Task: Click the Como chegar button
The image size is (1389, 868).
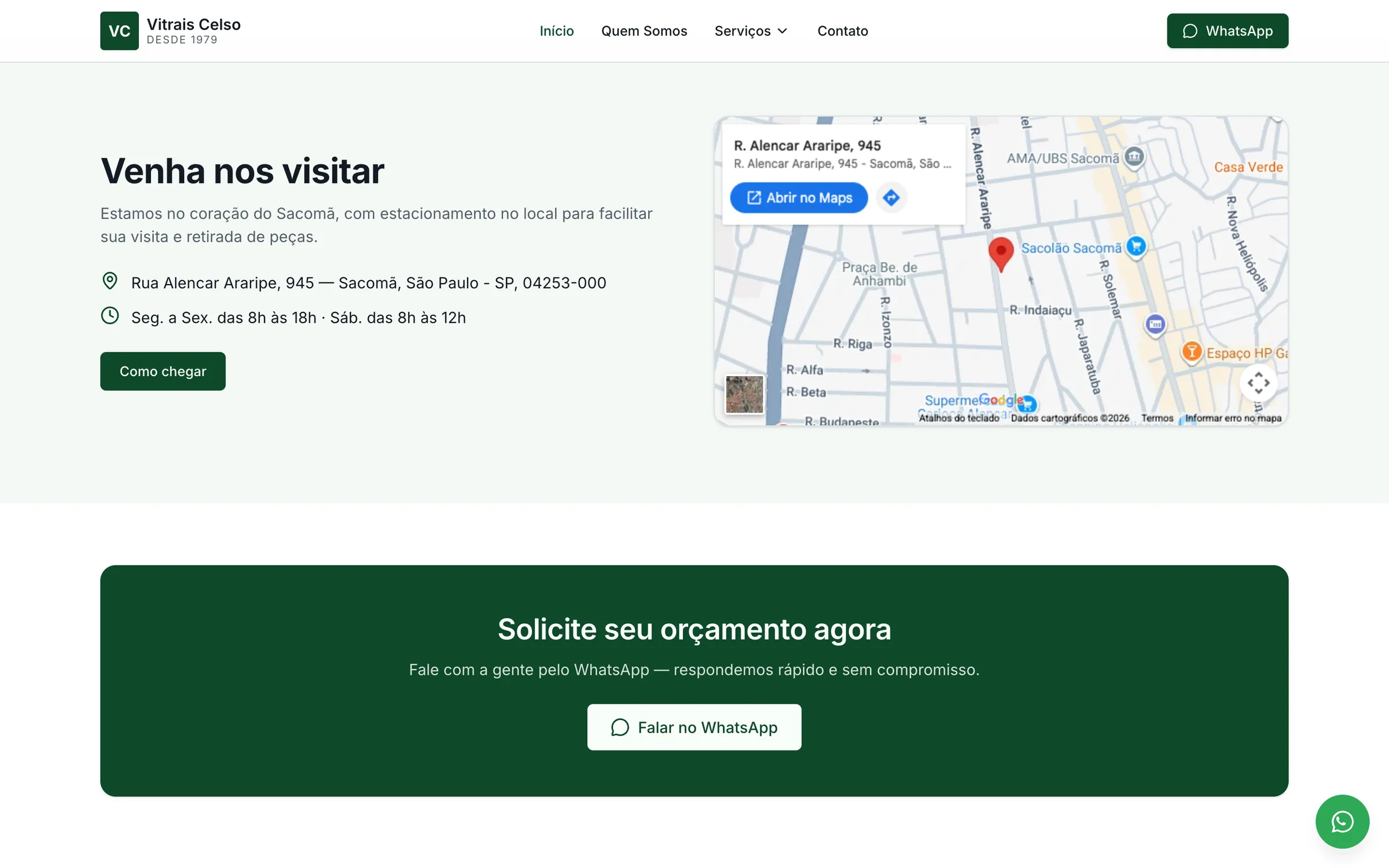Action: 163,371
